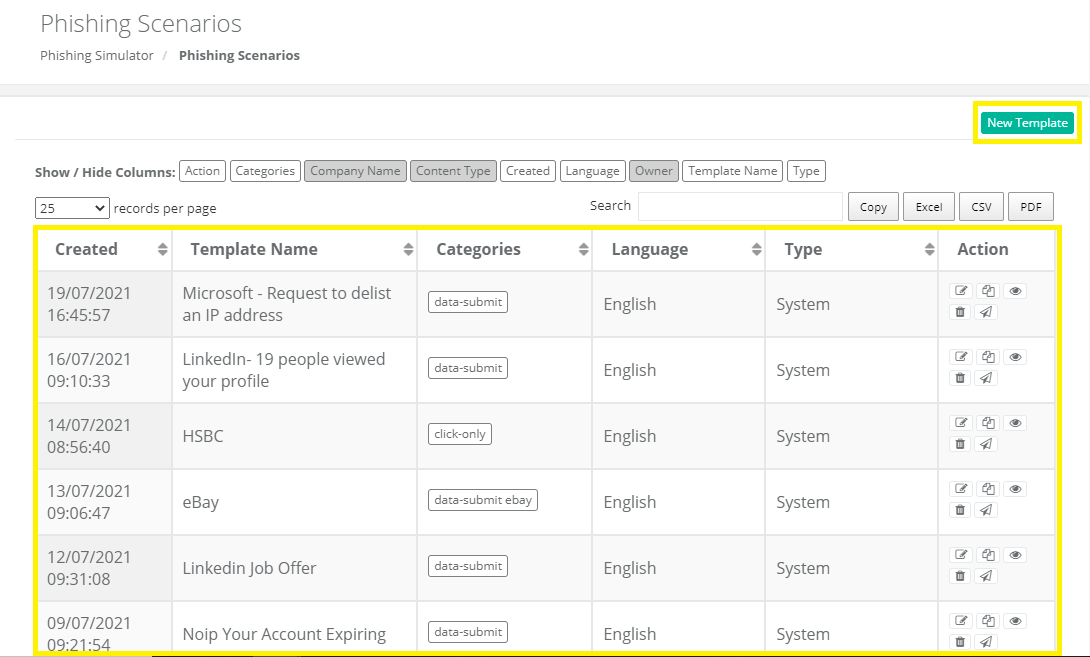Preview the Linkedin Job Offer template
Image resolution: width=1090 pixels, height=657 pixels.
coord(1015,555)
